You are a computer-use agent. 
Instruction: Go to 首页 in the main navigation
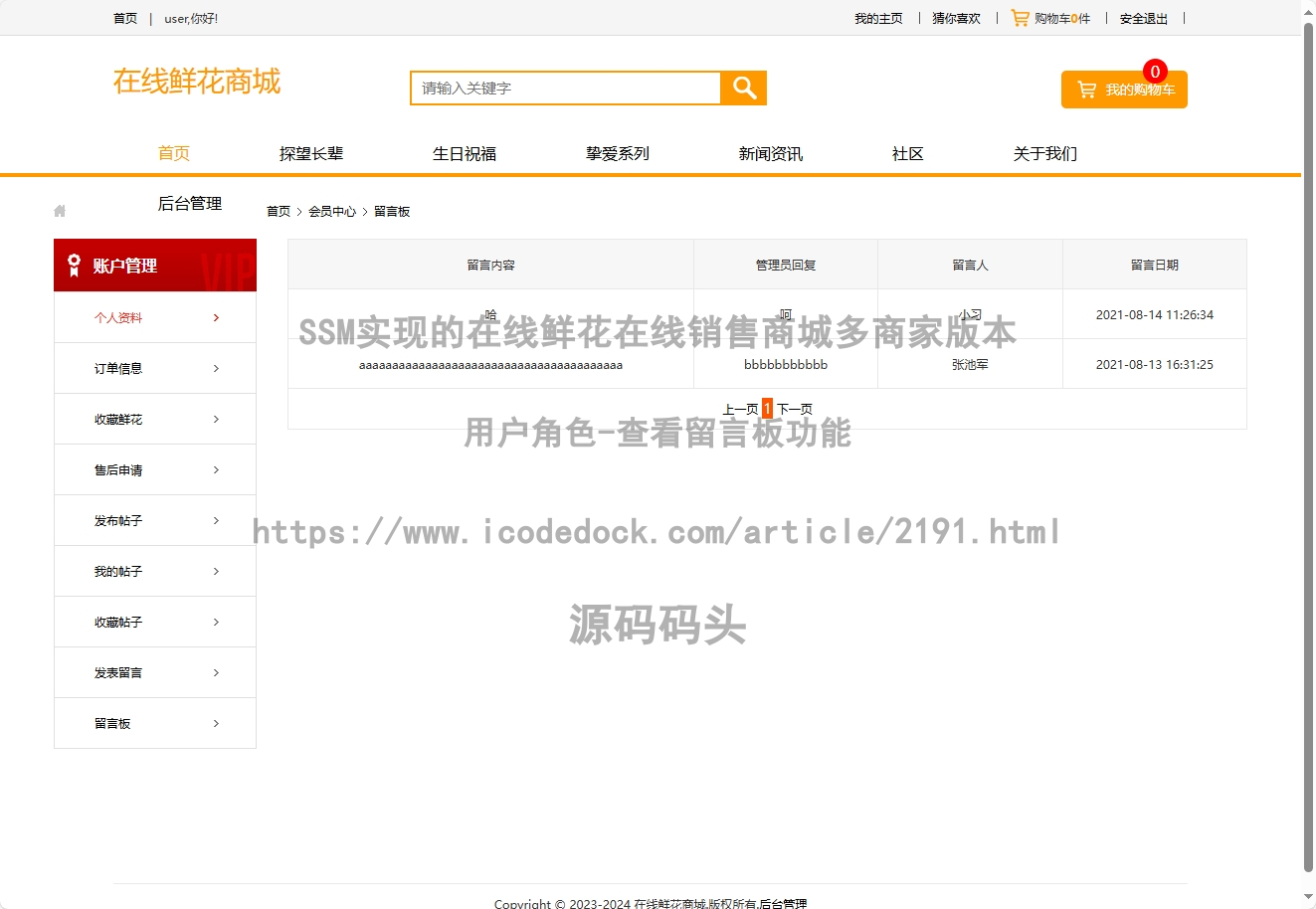point(174,153)
